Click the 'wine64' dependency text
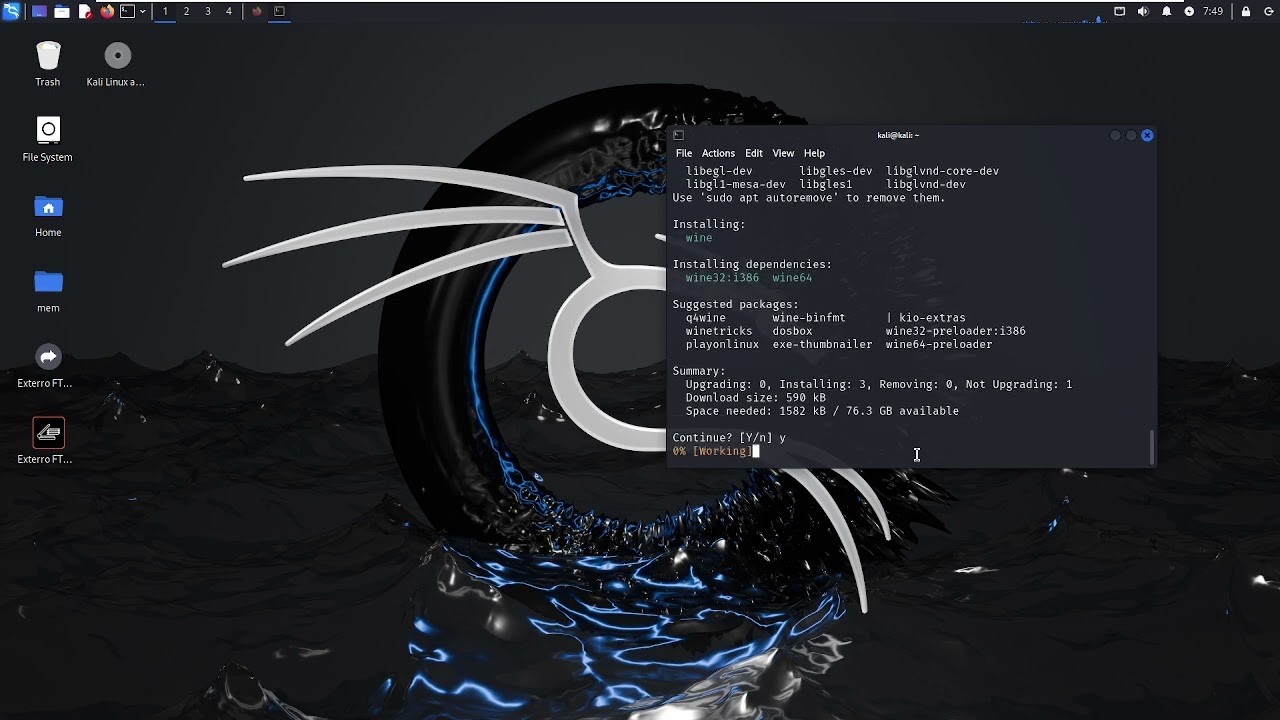Viewport: 1280px width, 720px height. (792, 278)
